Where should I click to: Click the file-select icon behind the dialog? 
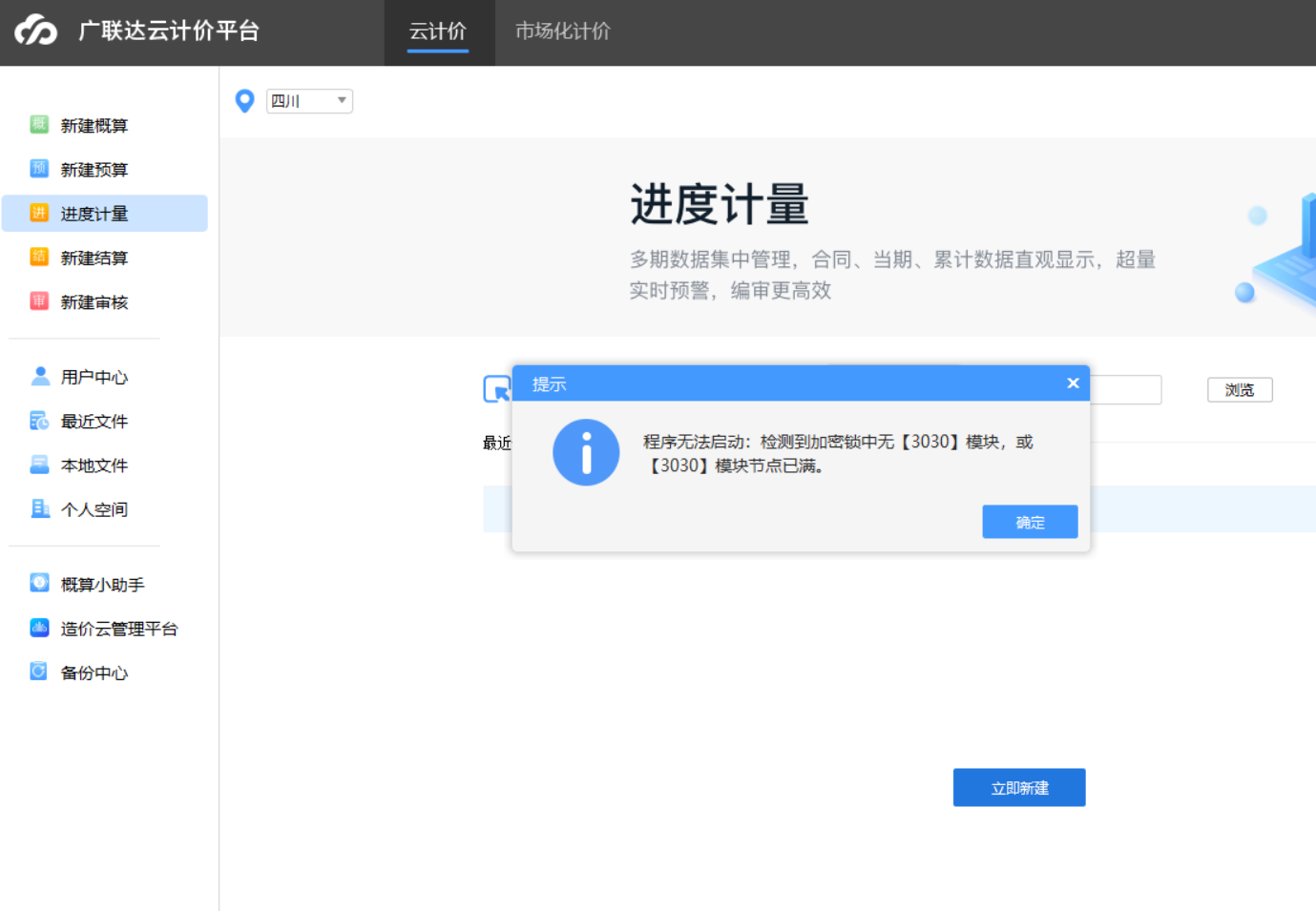(497, 389)
